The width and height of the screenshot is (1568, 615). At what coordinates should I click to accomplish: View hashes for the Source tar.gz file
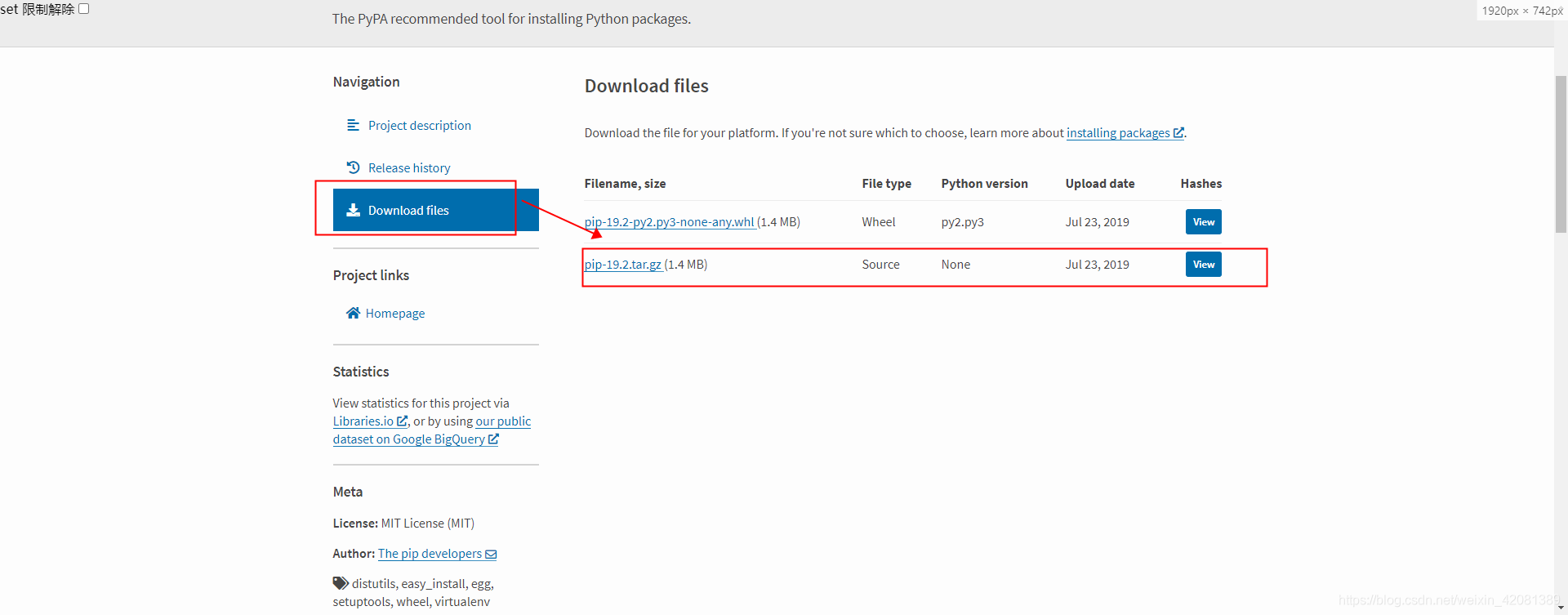(1203, 264)
